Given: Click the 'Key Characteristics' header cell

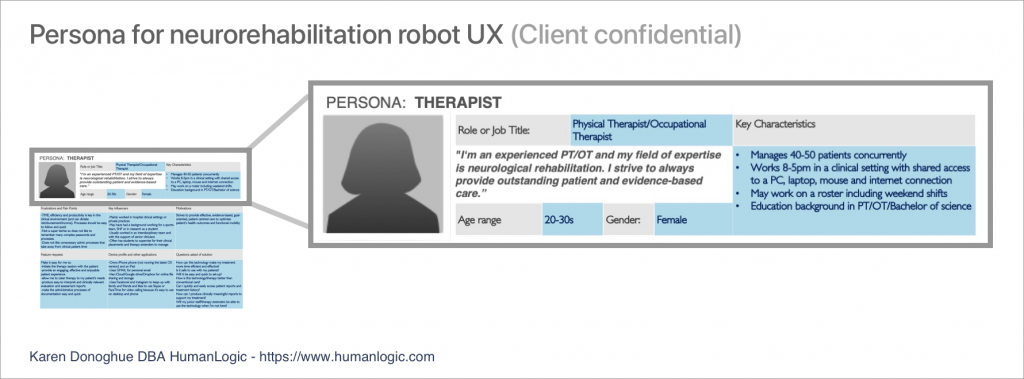Looking at the screenshot, I should 854,129.
